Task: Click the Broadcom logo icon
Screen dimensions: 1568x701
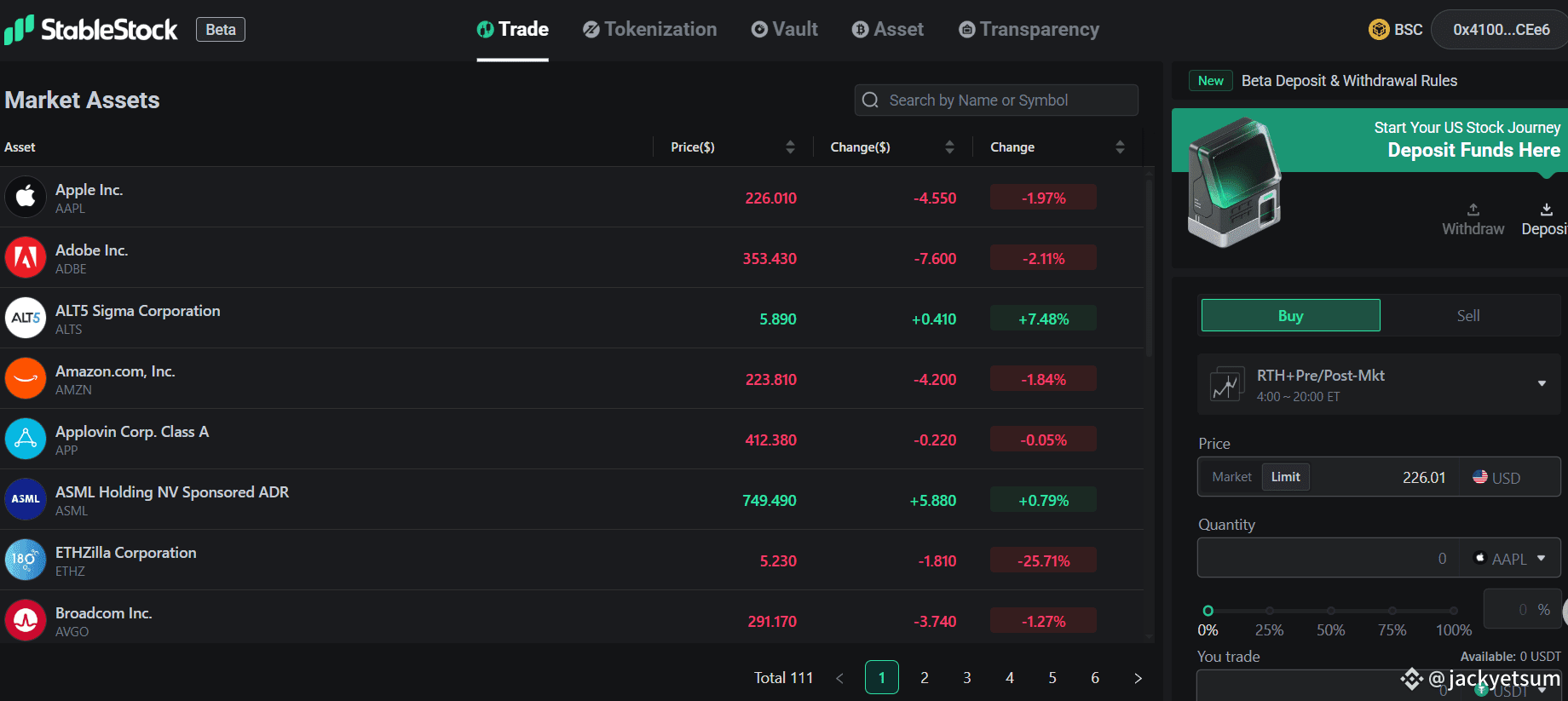Action: [x=26, y=620]
